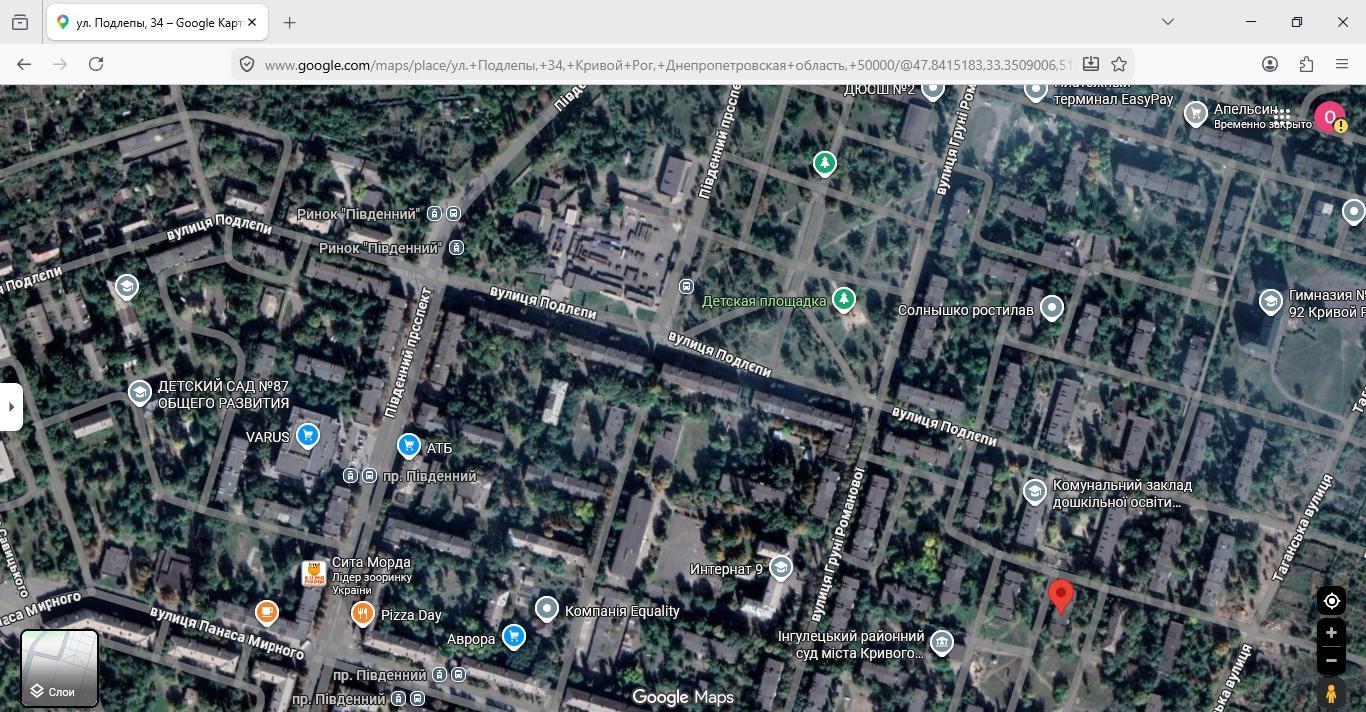This screenshot has height=712, width=1366.
Task: Open Firefox View button
Action: 20,22
